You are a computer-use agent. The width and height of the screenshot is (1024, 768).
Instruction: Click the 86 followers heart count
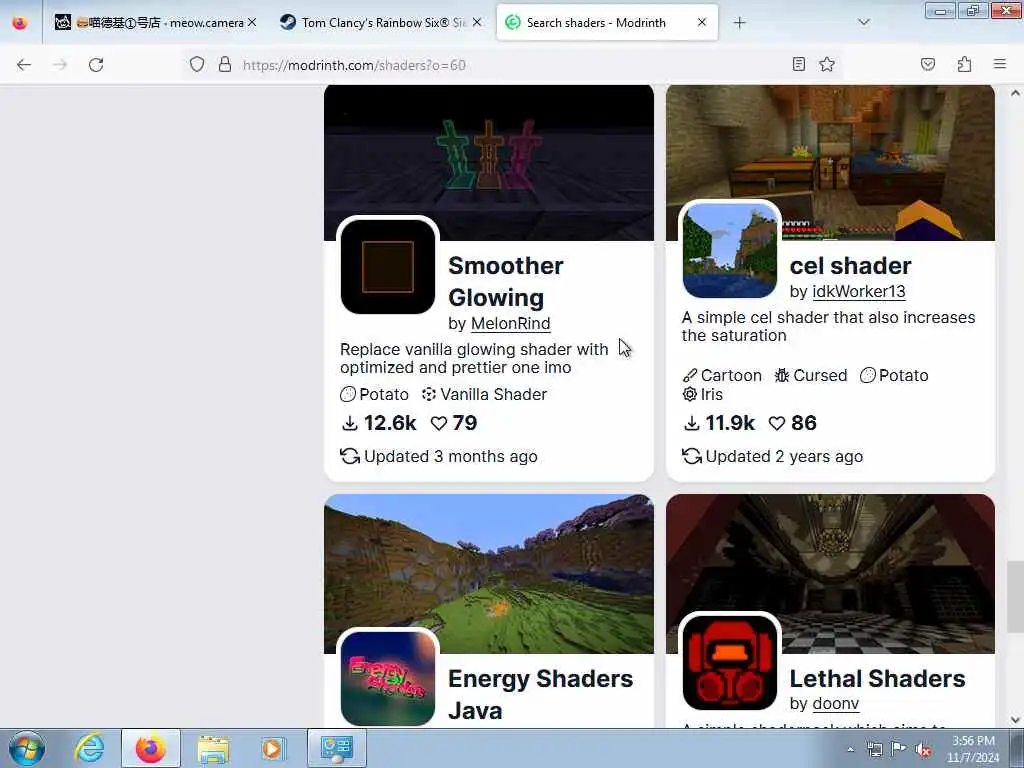click(792, 423)
